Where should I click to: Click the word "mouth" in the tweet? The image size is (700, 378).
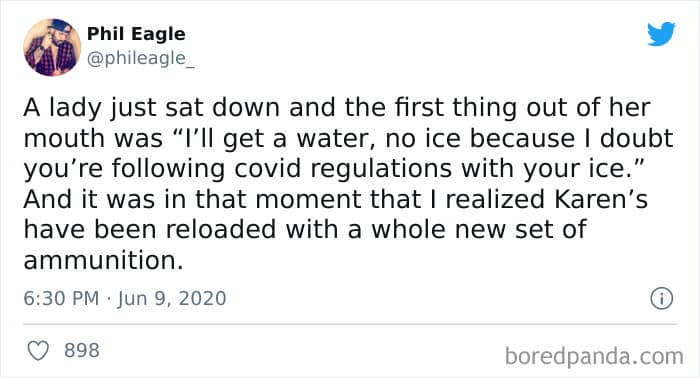pos(64,138)
